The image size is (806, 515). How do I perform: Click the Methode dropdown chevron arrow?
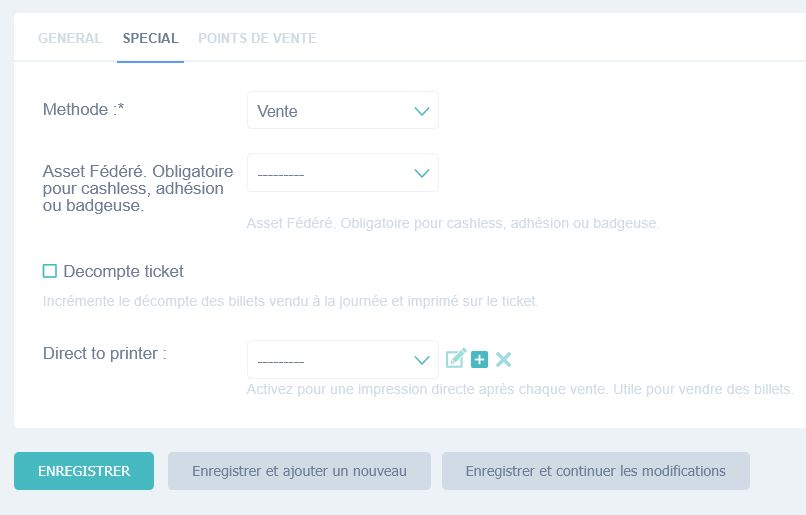point(421,111)
